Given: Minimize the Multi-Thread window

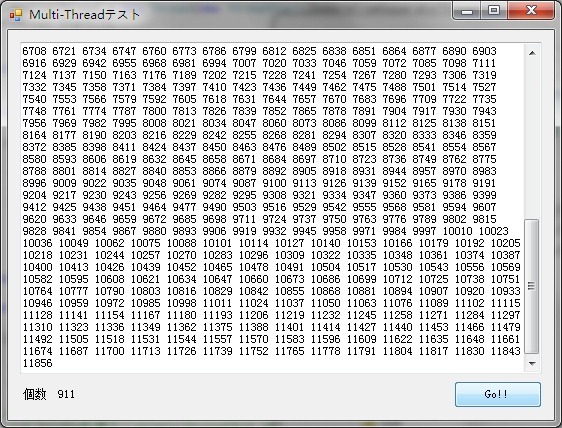Looking at the screenshot, I should click(467, 11).
